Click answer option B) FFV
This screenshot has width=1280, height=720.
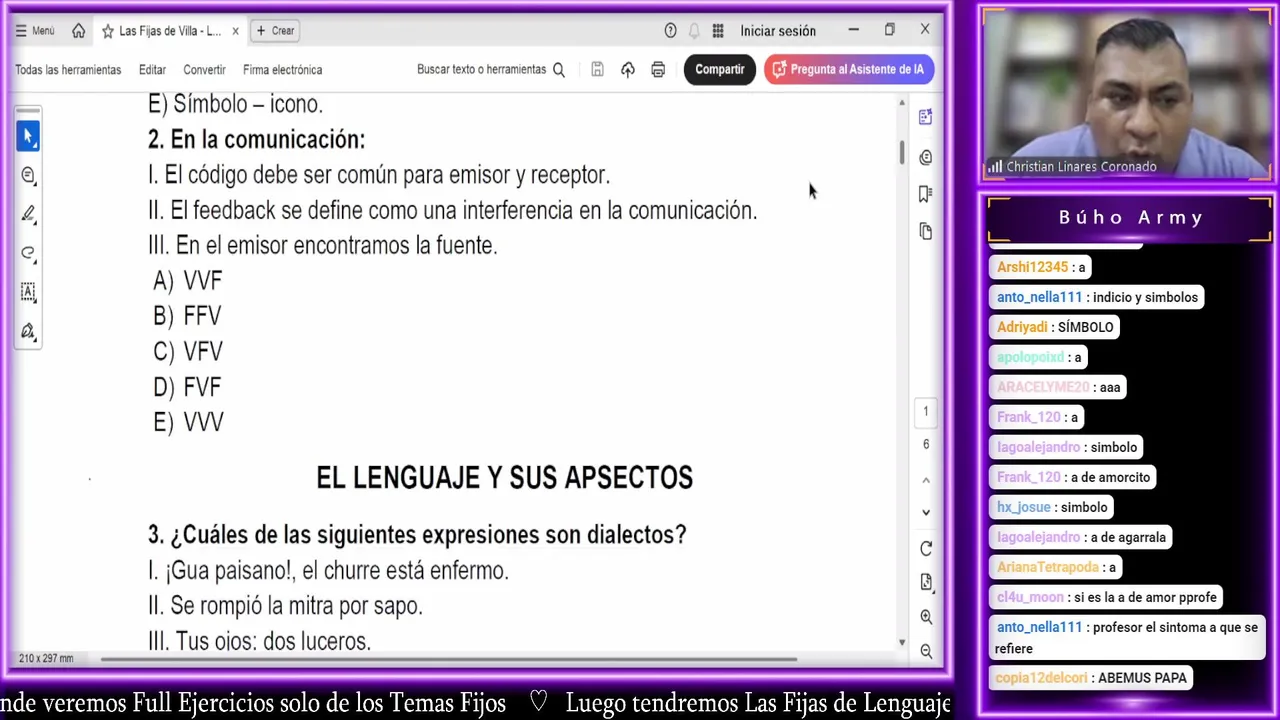click(x=187, y=316)
